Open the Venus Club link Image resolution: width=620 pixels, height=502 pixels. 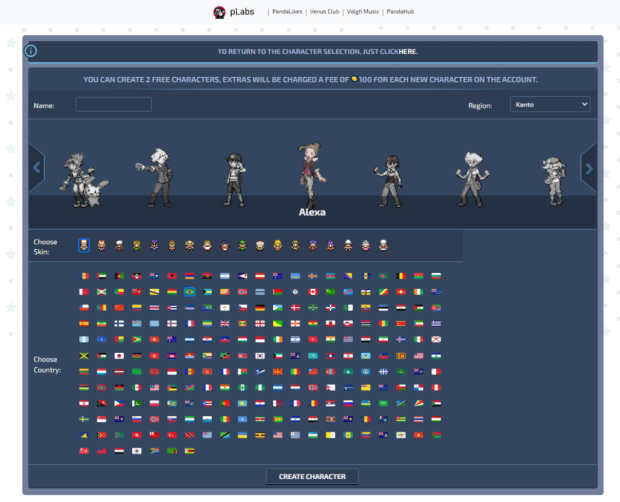[x=324, y=11]
